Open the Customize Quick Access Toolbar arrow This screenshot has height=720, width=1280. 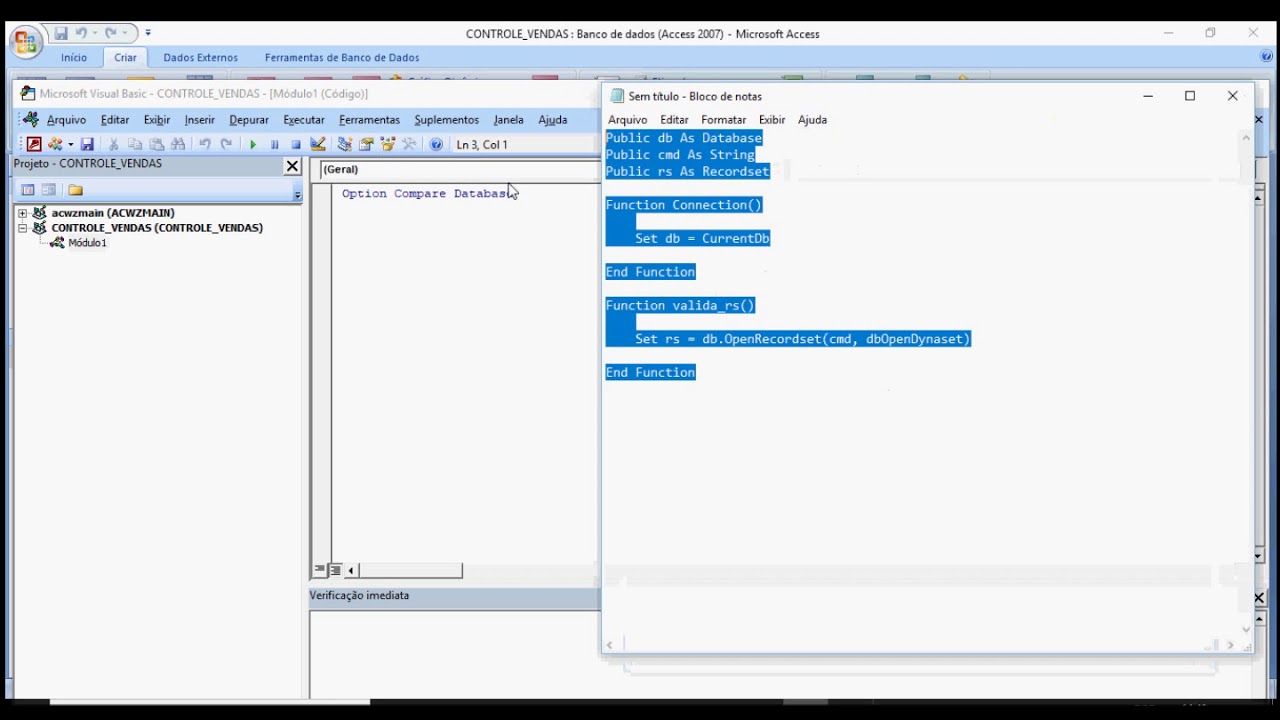point(148,33)
